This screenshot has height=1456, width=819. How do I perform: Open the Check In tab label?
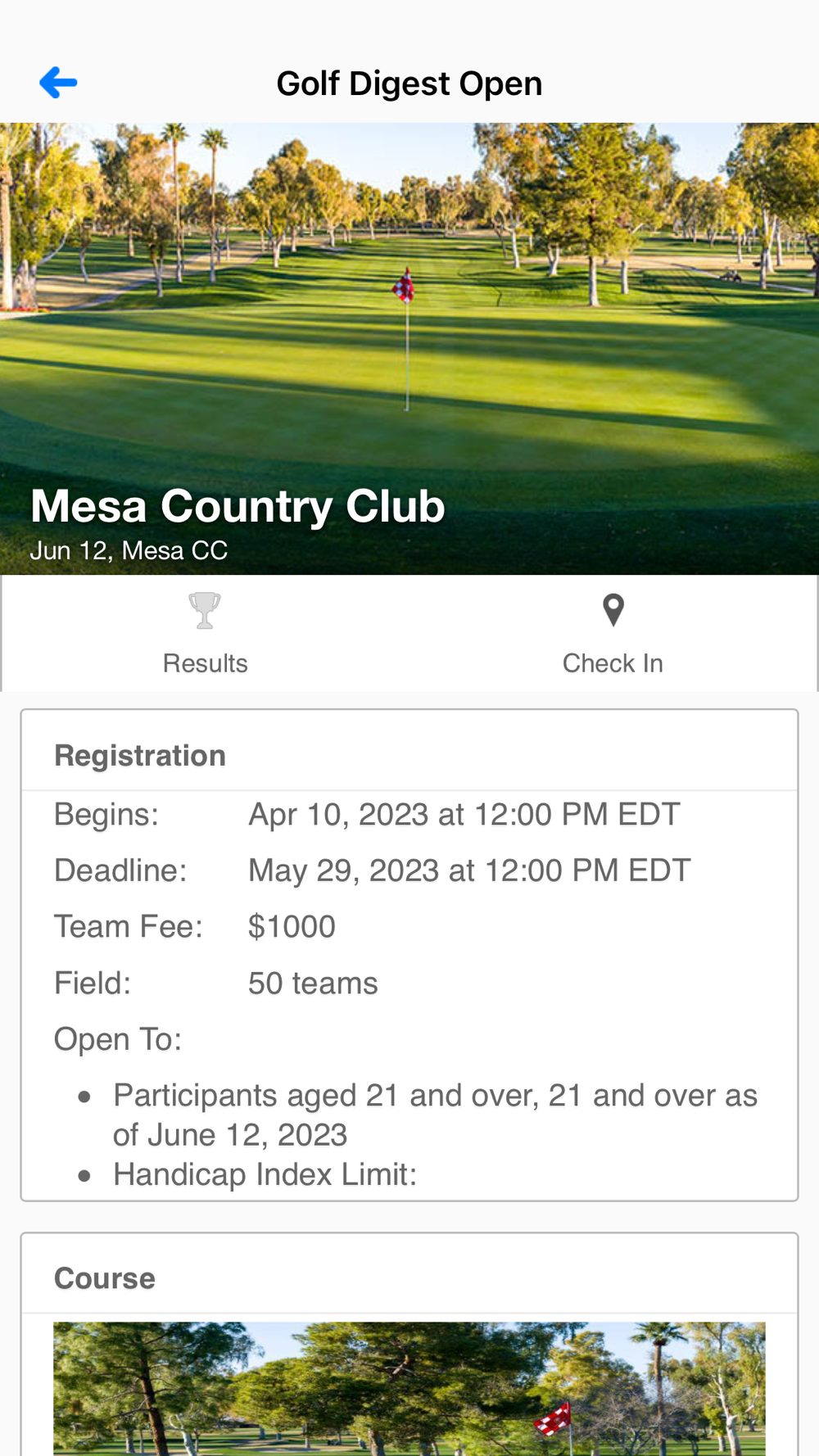[613, 663]
